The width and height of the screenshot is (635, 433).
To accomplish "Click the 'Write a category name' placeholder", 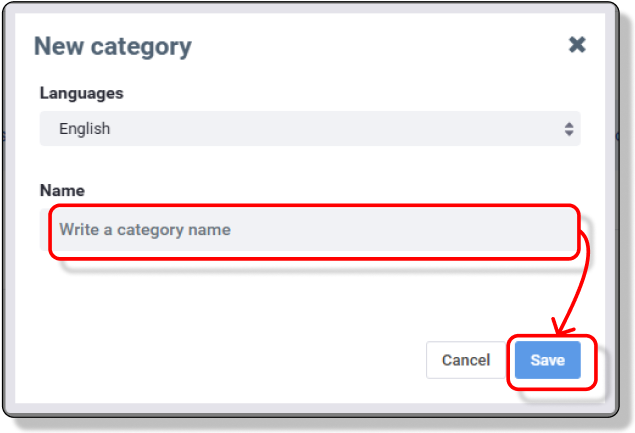I will coord(145,230).
